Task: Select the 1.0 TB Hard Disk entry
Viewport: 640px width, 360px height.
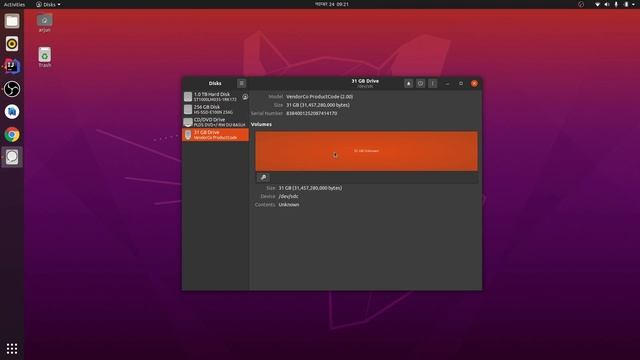Action: coord(215,97)
